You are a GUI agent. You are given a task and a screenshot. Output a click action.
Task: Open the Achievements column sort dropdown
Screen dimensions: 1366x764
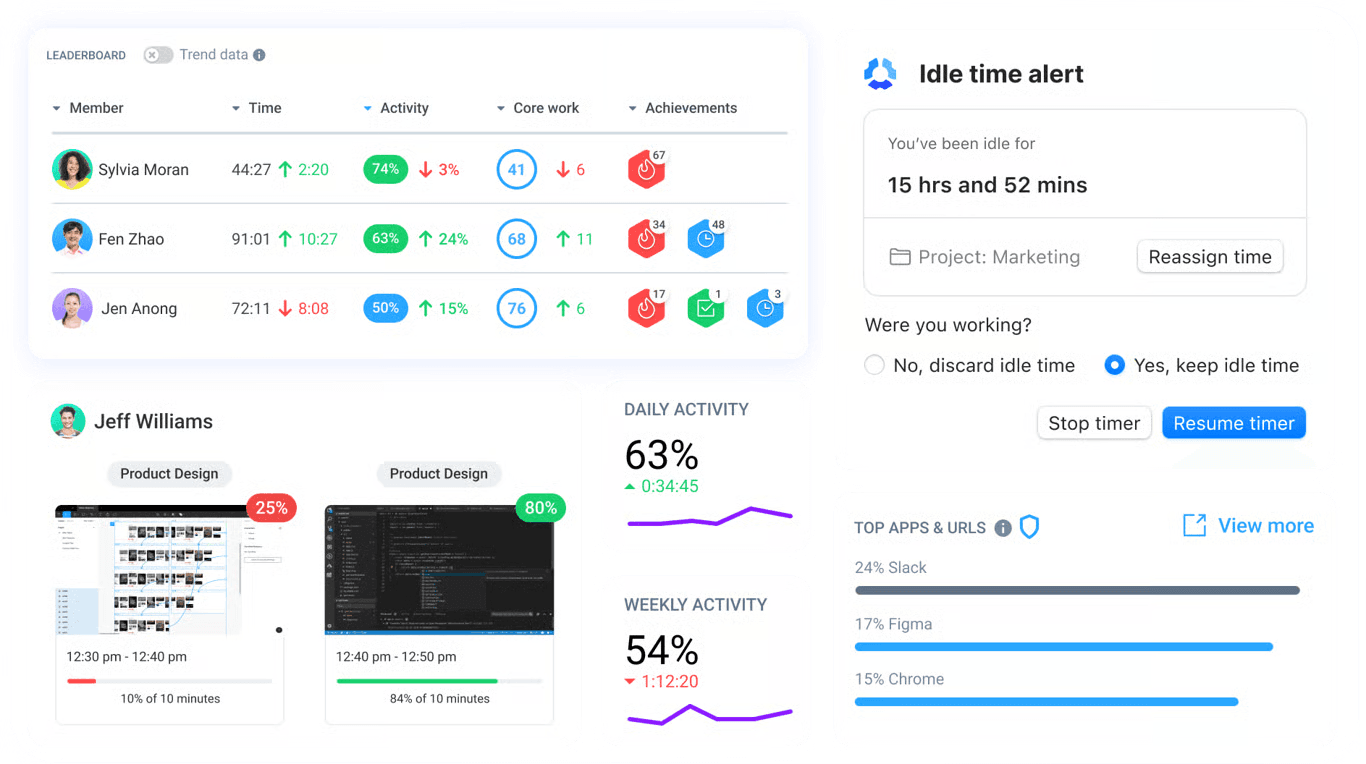[632, 108]
